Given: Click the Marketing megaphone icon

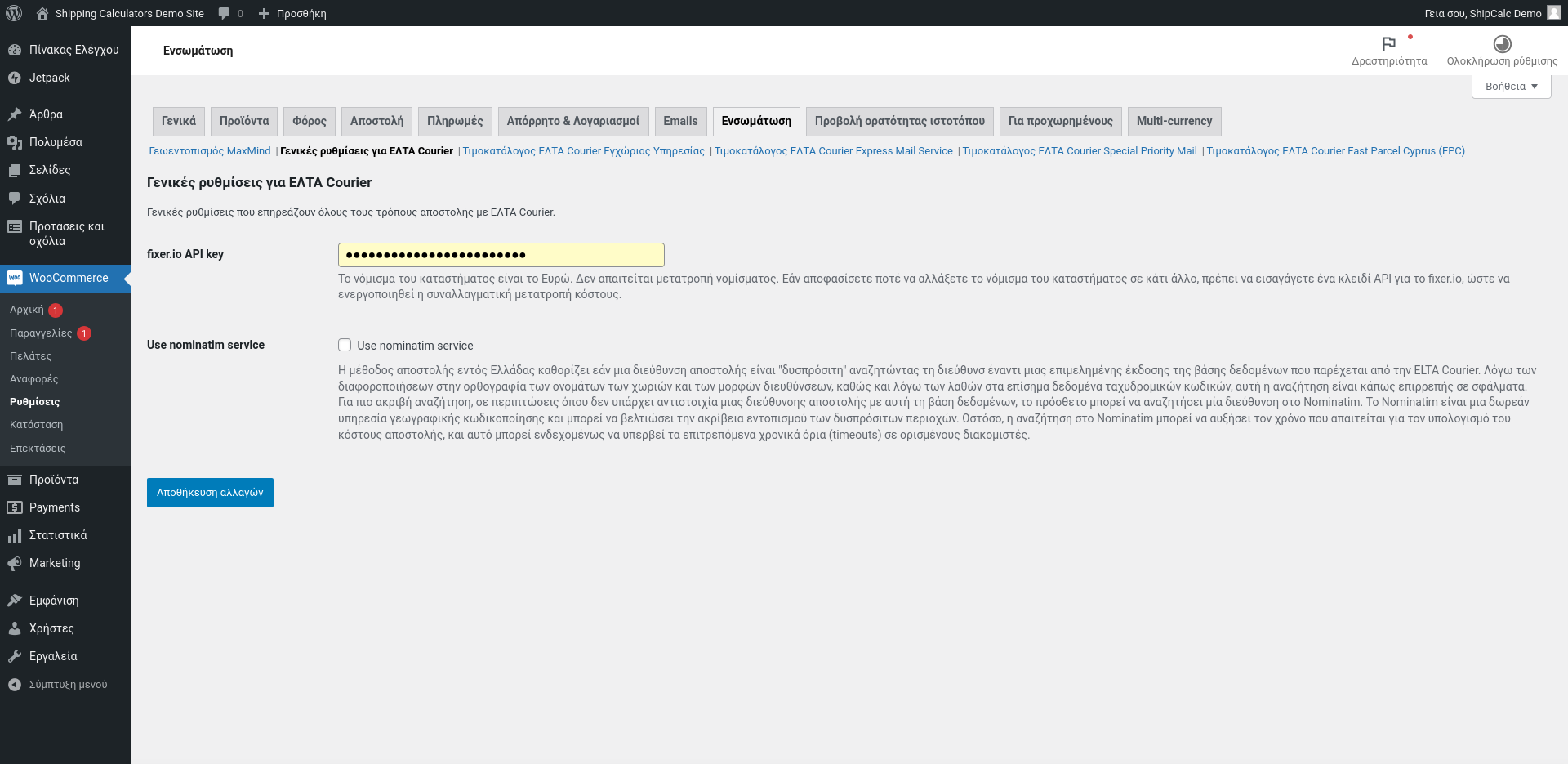Looking at the screenshot, I should pos(15,563).
